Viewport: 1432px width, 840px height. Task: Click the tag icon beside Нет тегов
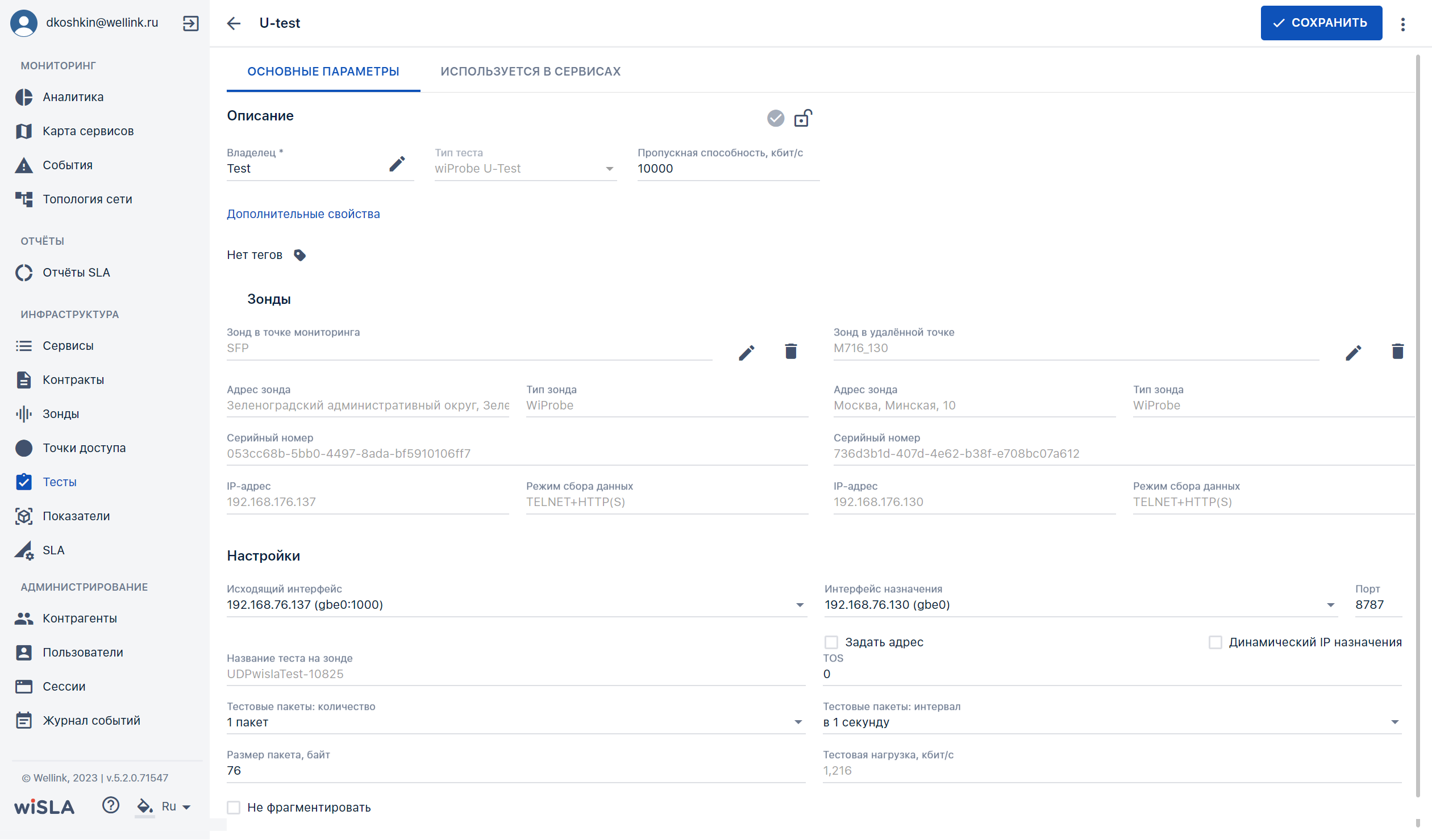300,256
